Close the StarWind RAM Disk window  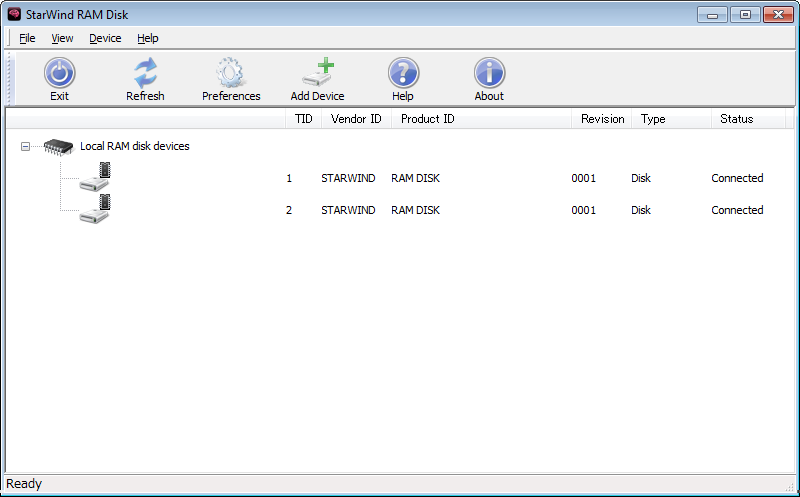tap(778, 15)
